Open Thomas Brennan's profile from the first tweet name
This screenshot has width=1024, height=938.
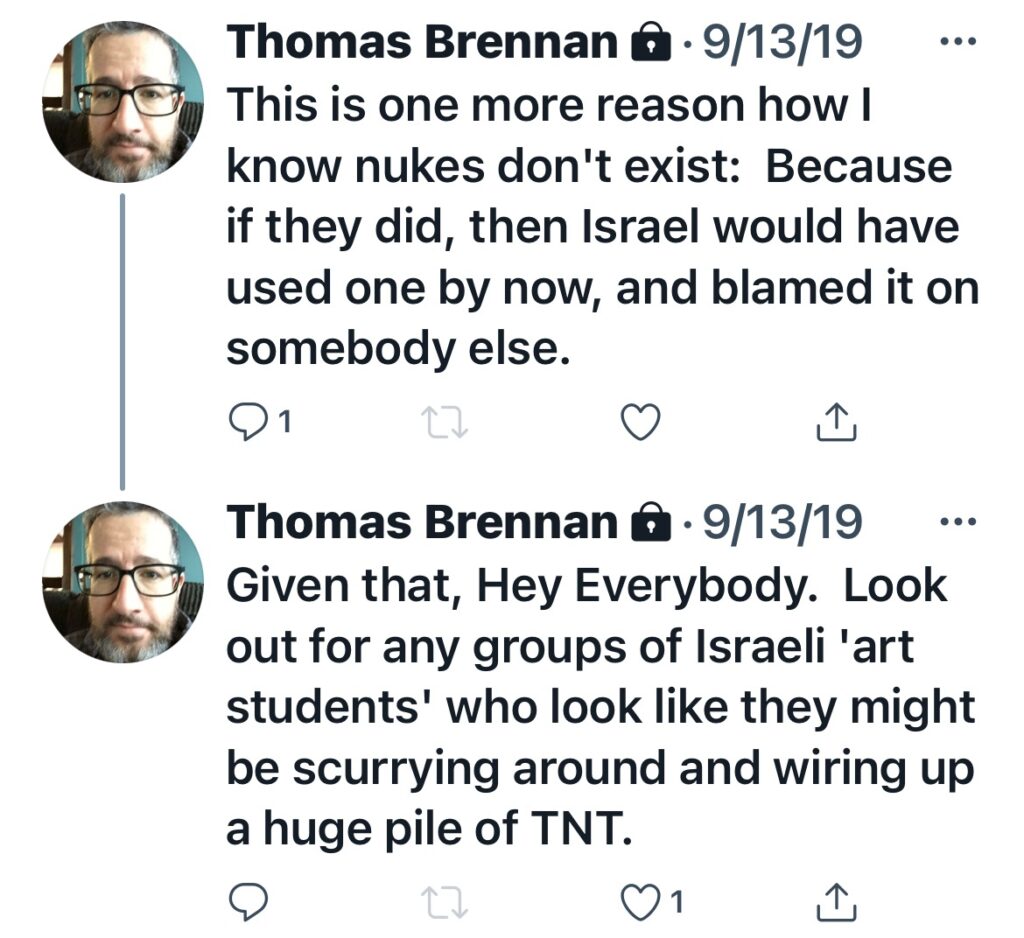422,43
